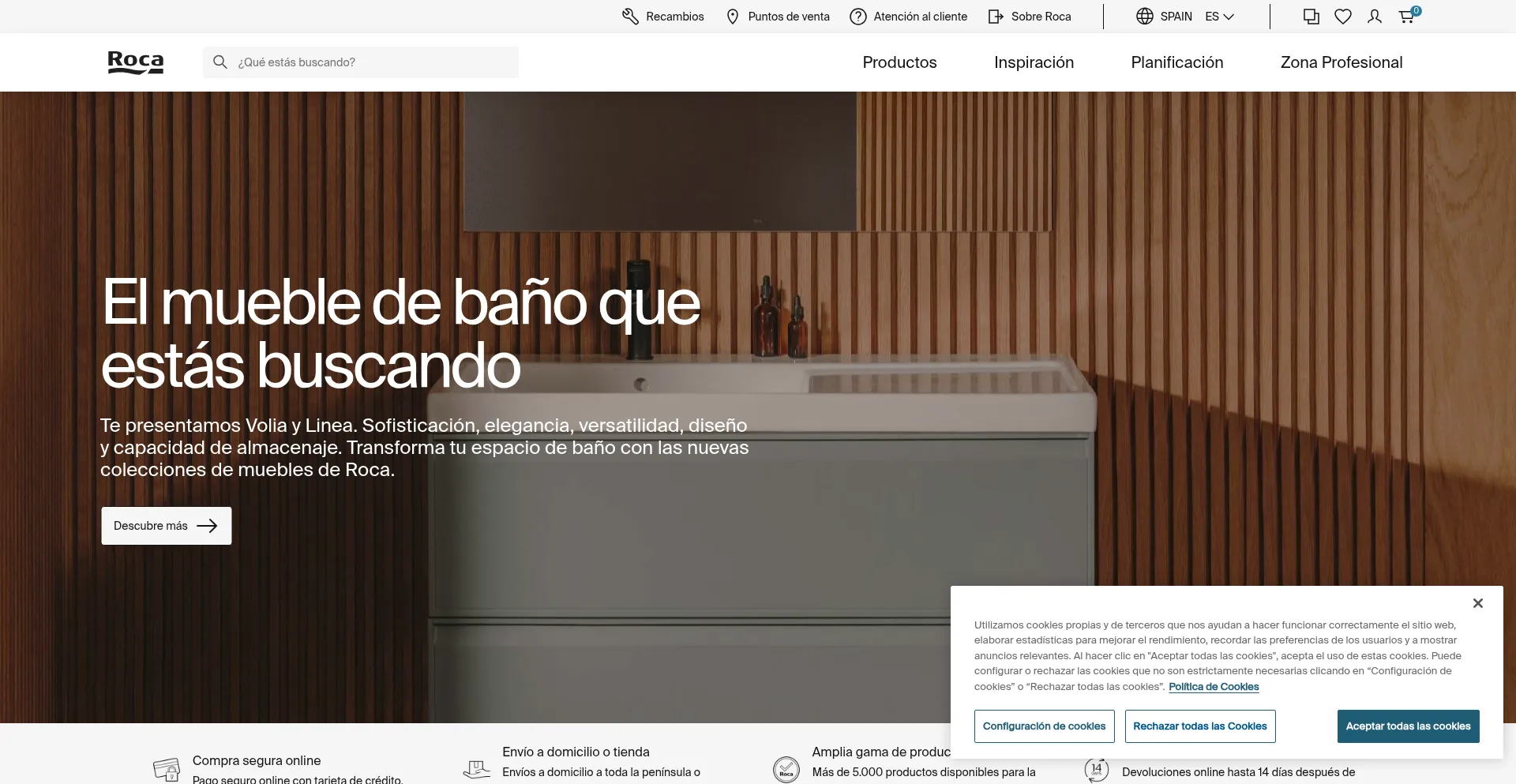Click the home delivery icon

(x=477, y=768)
